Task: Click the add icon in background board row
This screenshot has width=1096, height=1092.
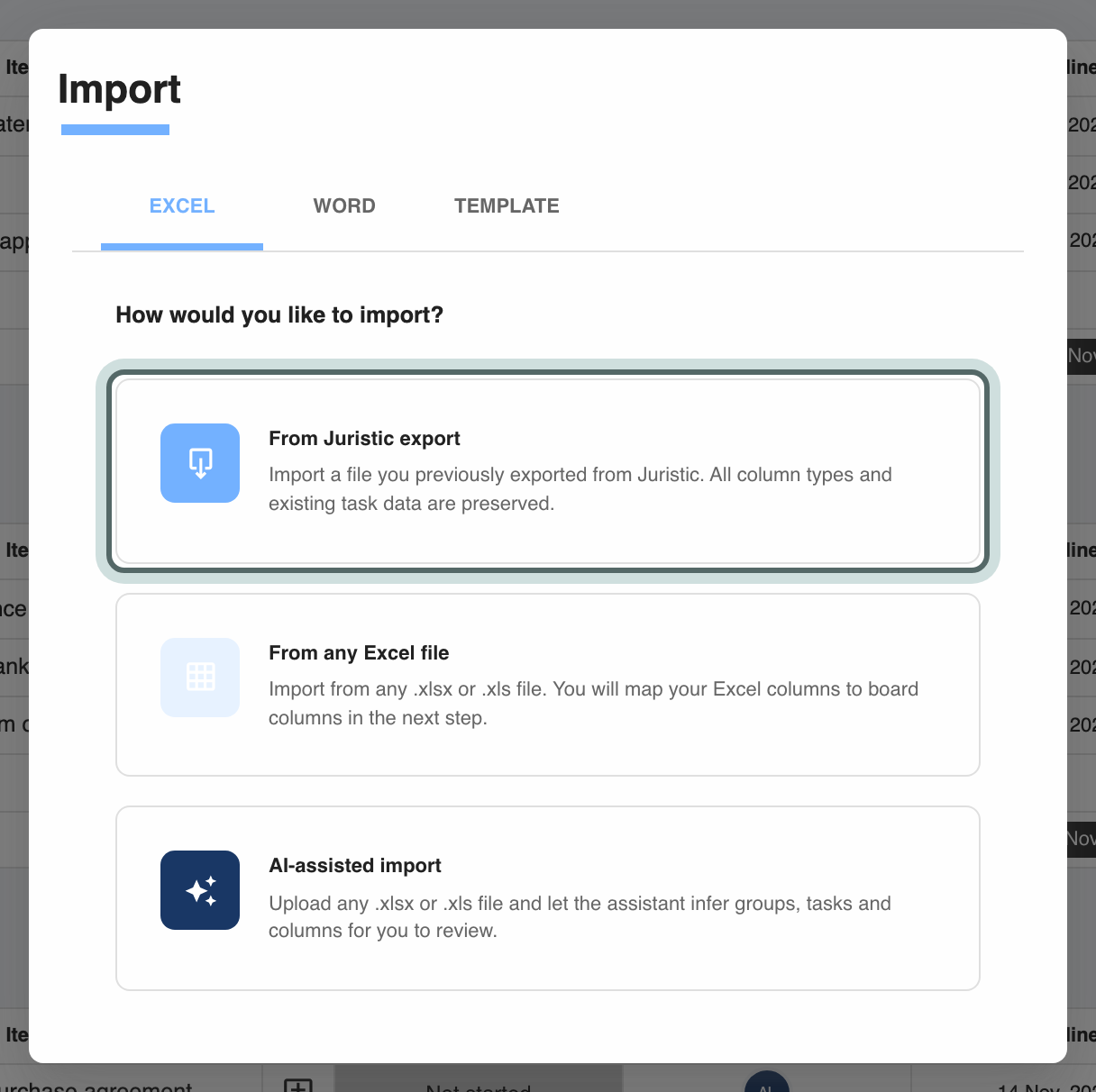Action: 298,1086
